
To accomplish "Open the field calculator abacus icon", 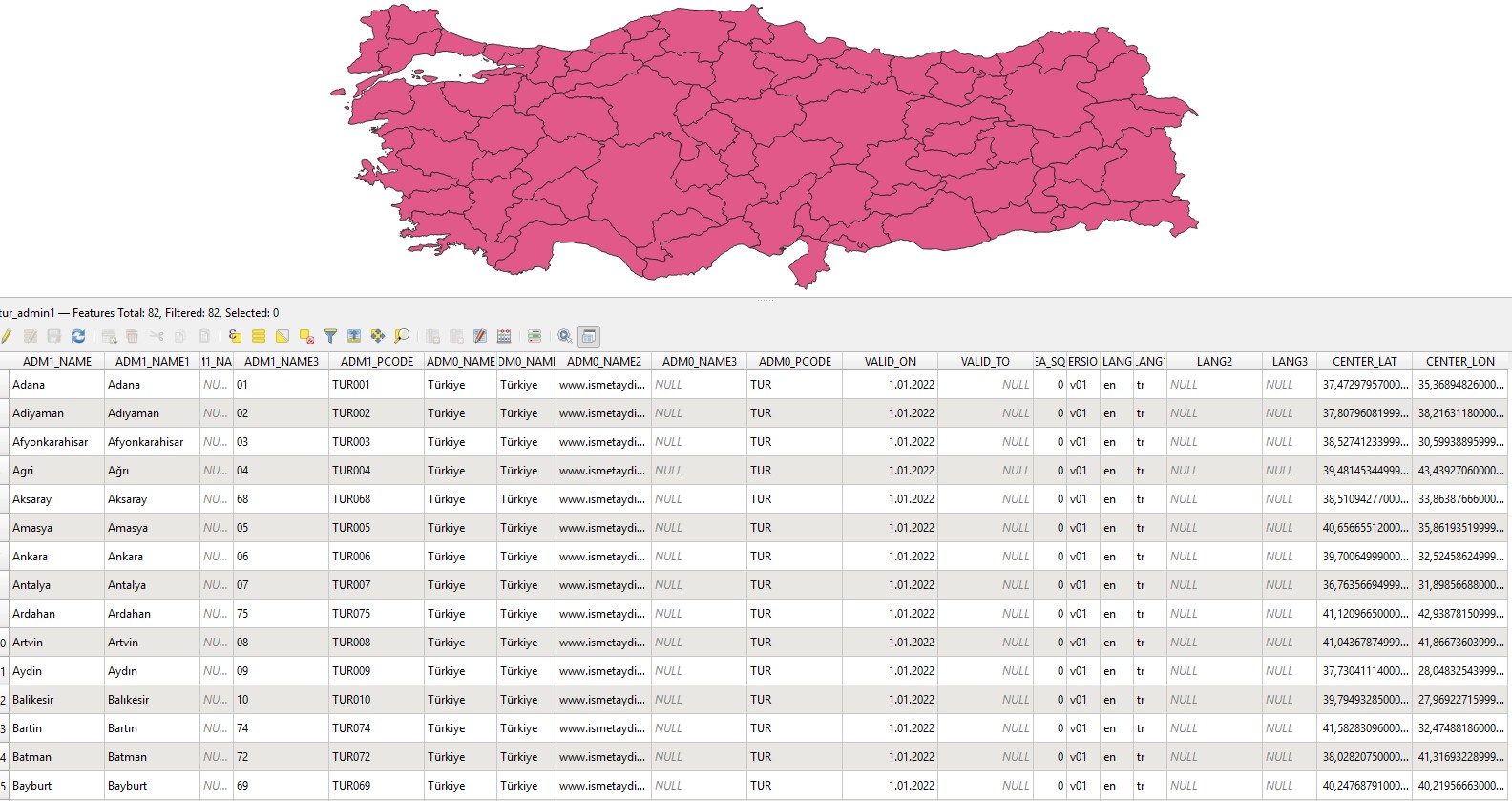I will click(x=504, y=336).
